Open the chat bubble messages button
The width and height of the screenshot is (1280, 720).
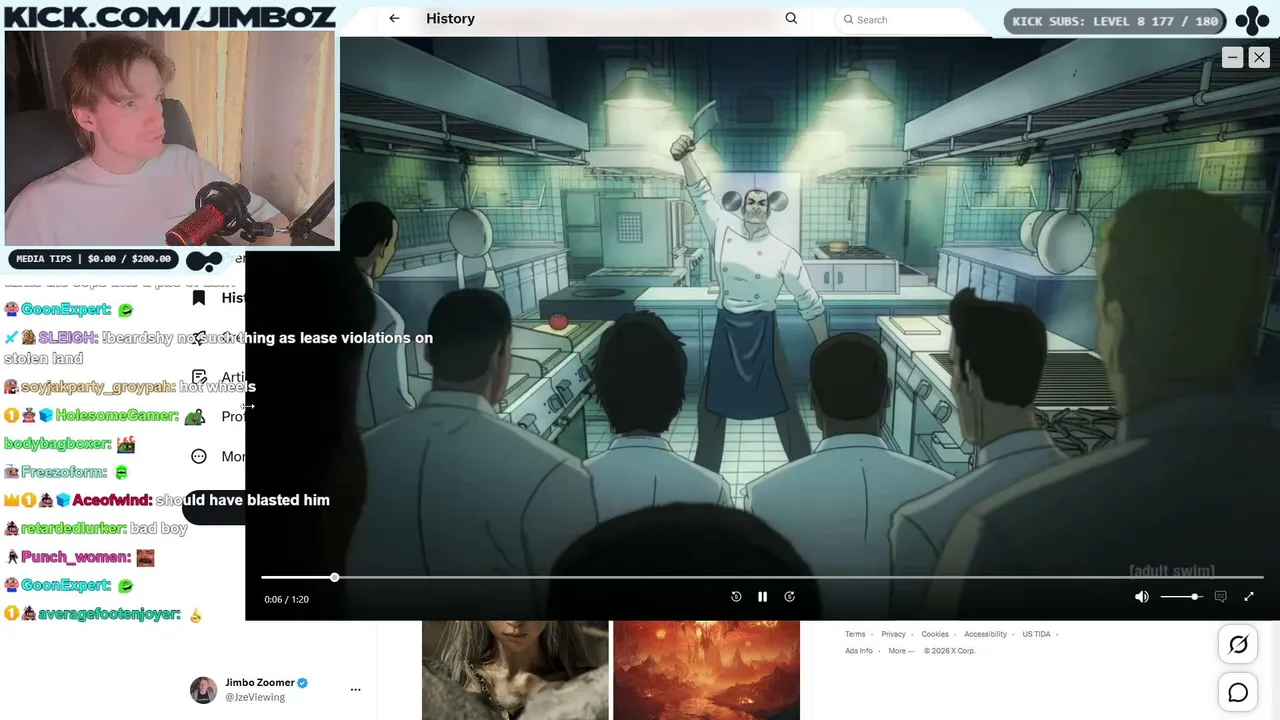1238,692
